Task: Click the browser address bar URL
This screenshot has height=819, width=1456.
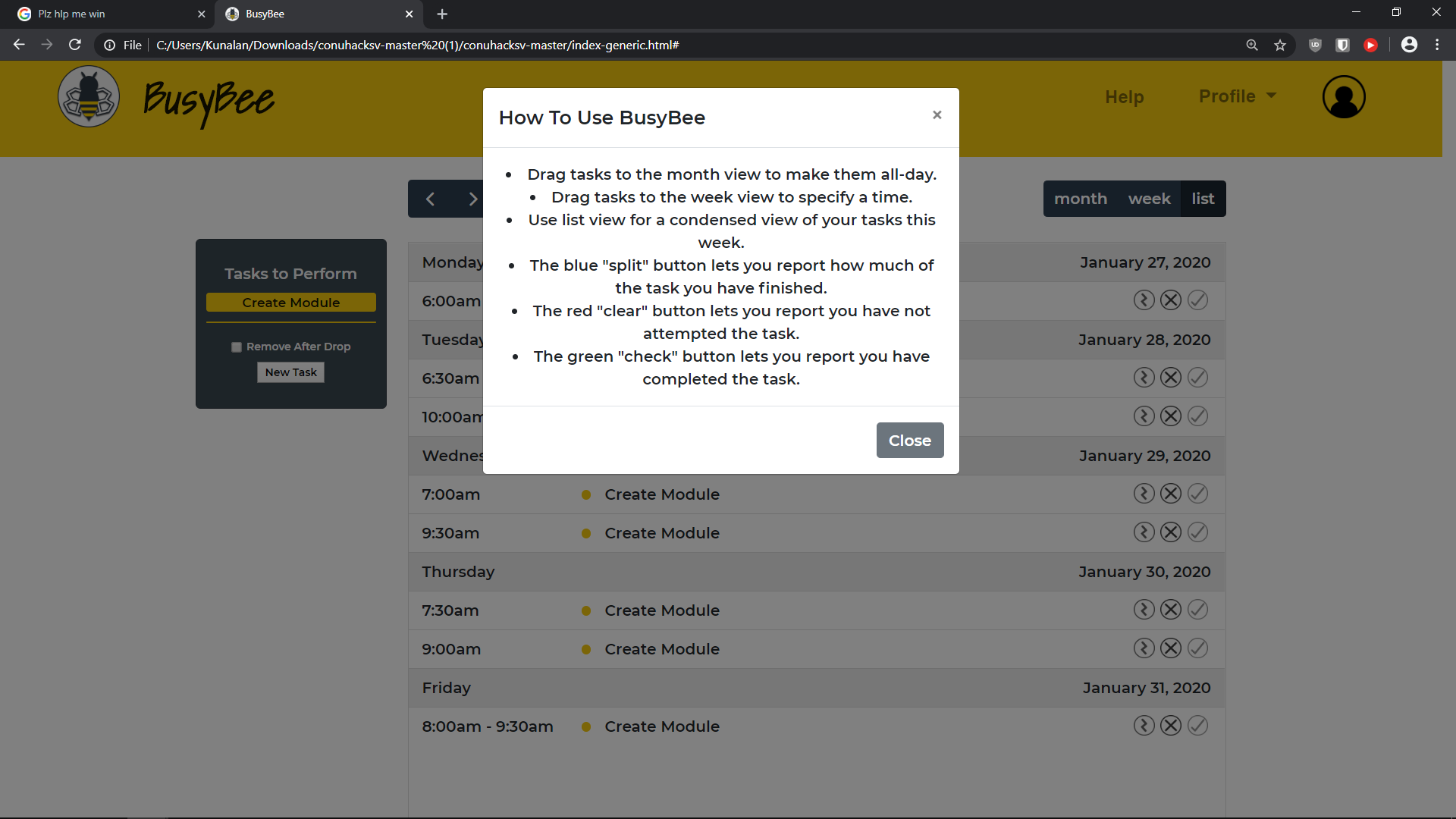Action: (417, 45)
